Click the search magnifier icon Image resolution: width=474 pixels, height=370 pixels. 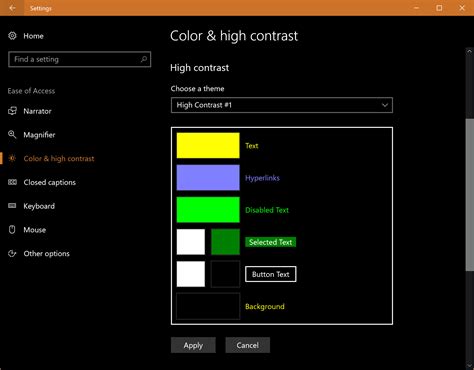pyautogui.click(x=144, y=59)
